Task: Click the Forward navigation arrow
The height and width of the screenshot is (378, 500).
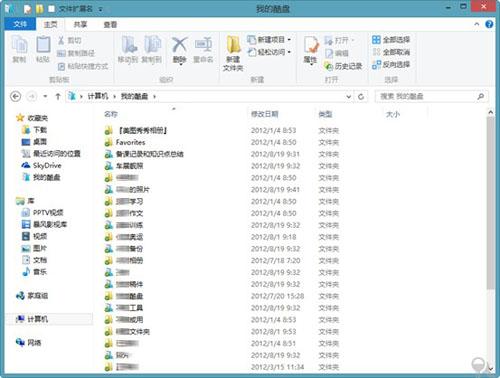Action: click(x=31, y=97)
